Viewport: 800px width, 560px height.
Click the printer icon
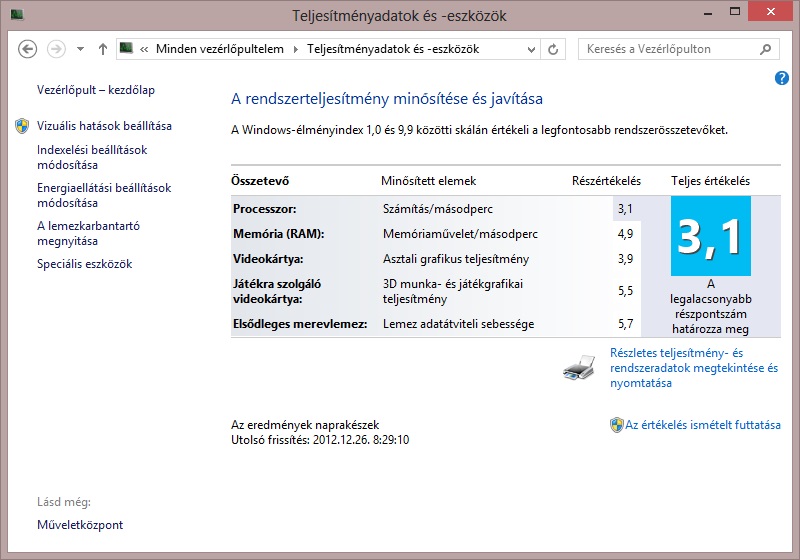tap(579, 367)
